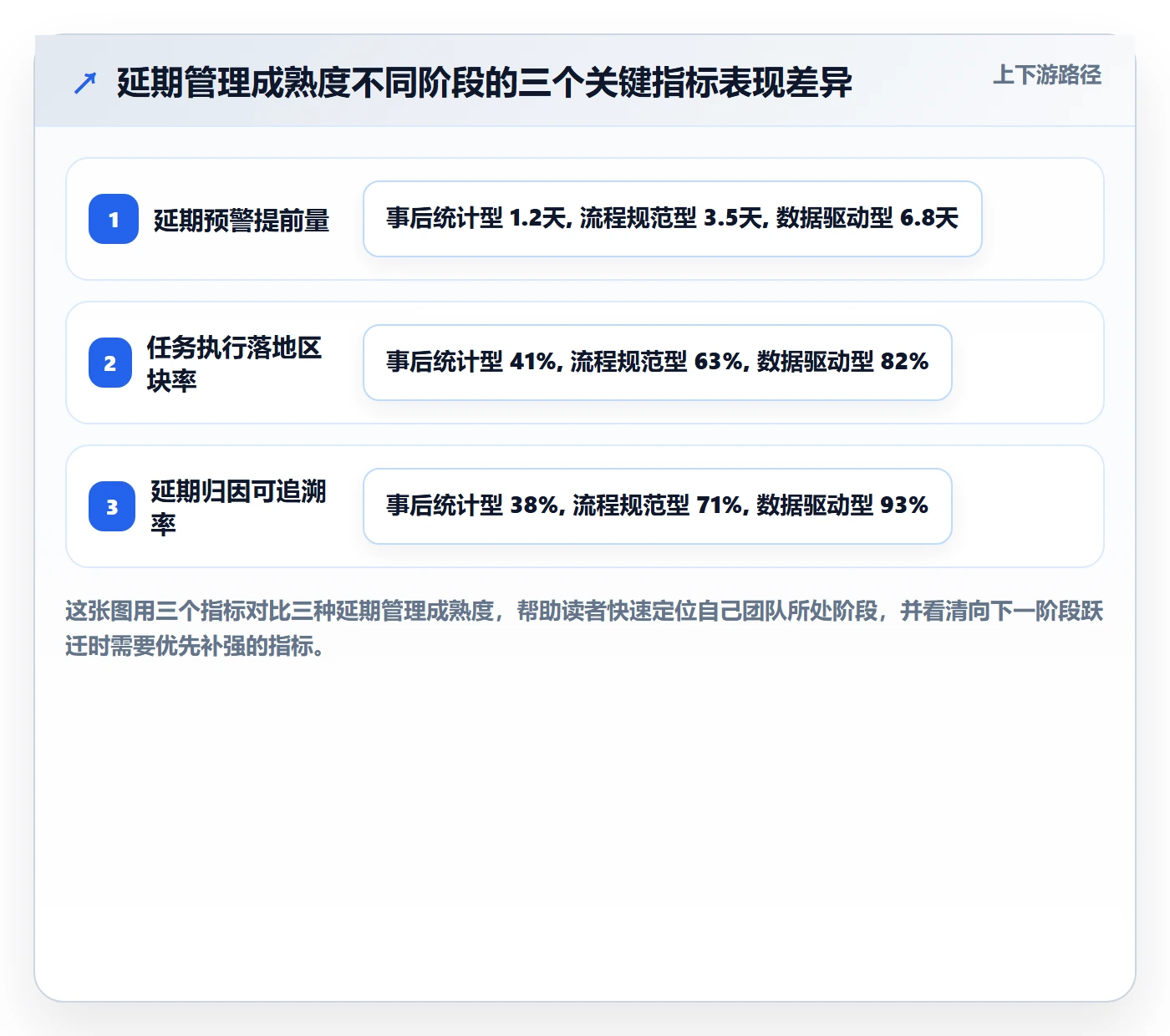
Task: Click the blue number 1 badge
Action: (x=114, y=219)
